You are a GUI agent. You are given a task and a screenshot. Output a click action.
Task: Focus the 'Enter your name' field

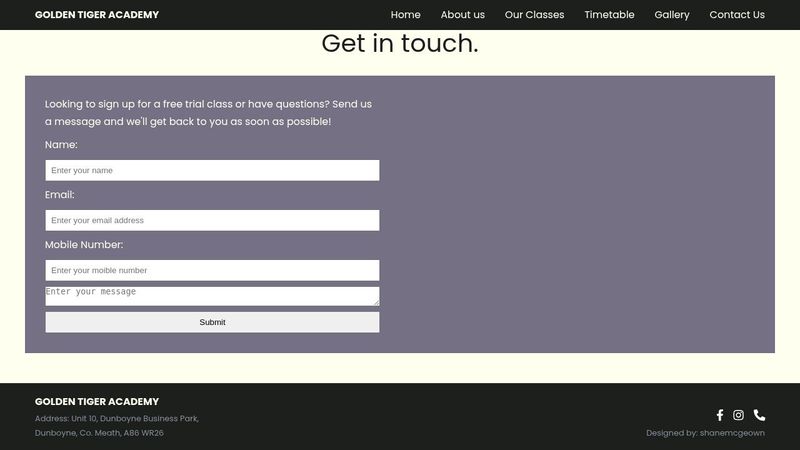coord(212,171)
